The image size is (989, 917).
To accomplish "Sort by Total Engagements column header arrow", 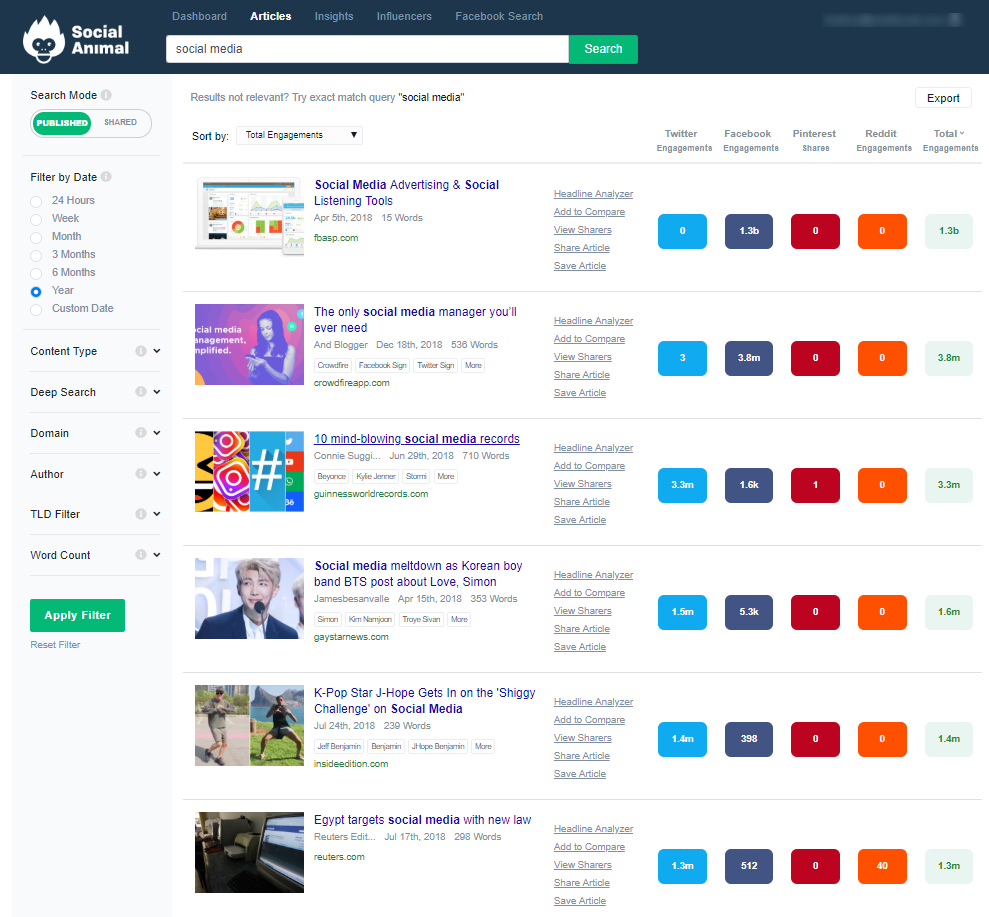I will coord(962,133).
